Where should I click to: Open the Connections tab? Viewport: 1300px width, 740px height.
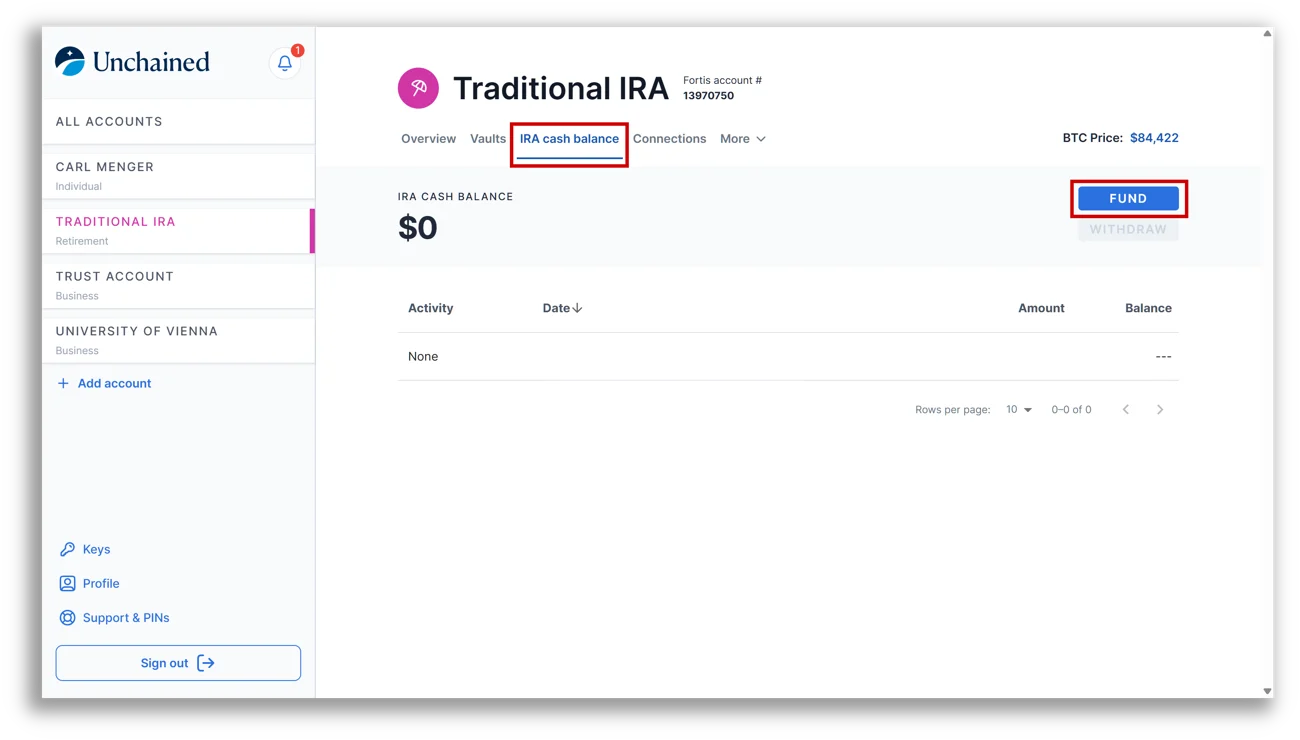coord(669,139)
